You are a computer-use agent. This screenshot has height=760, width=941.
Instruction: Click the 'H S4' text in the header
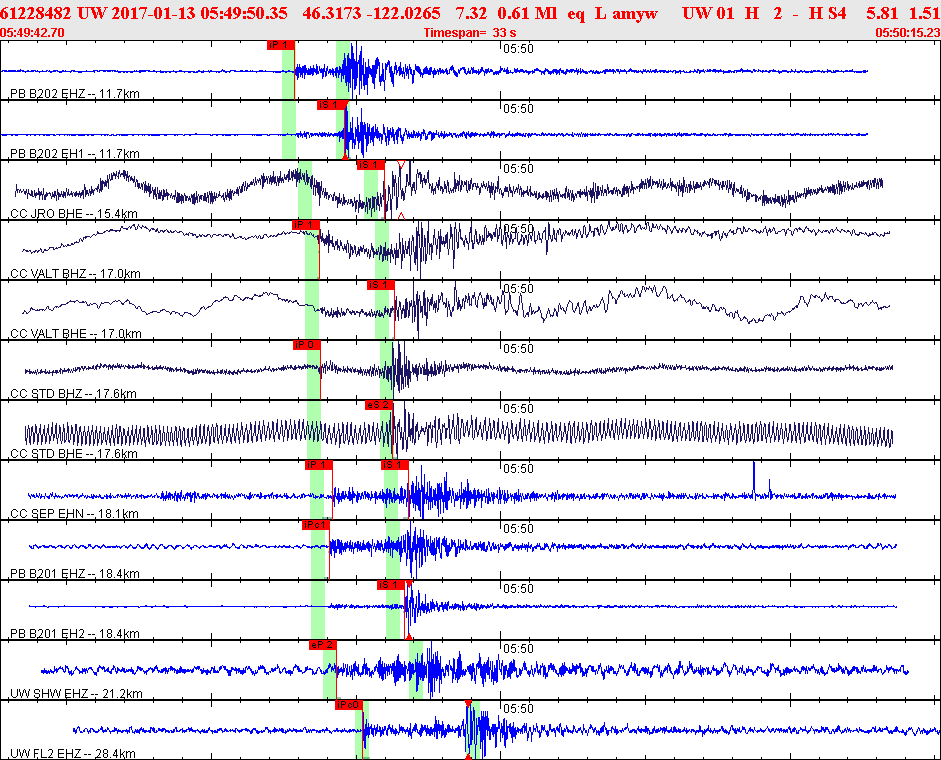click(828, 13)
